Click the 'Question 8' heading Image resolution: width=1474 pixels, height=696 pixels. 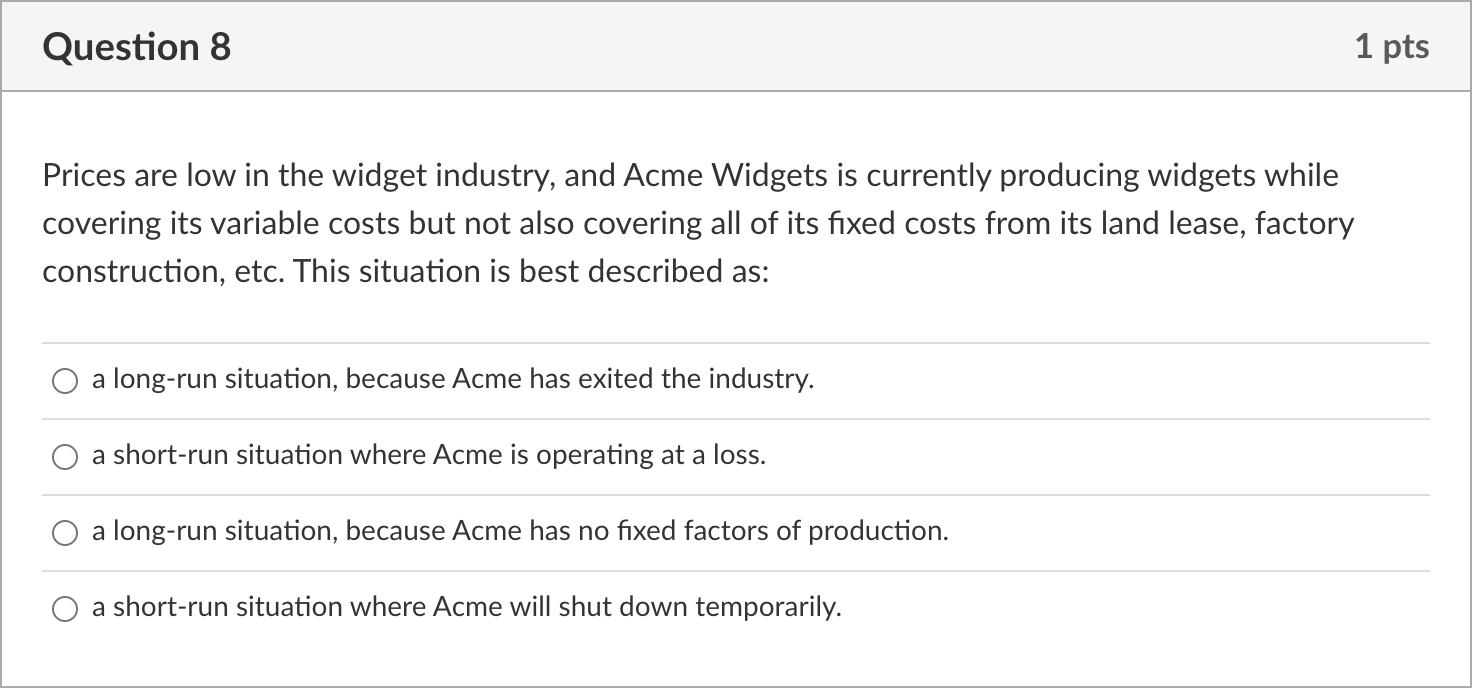[137, 47]
